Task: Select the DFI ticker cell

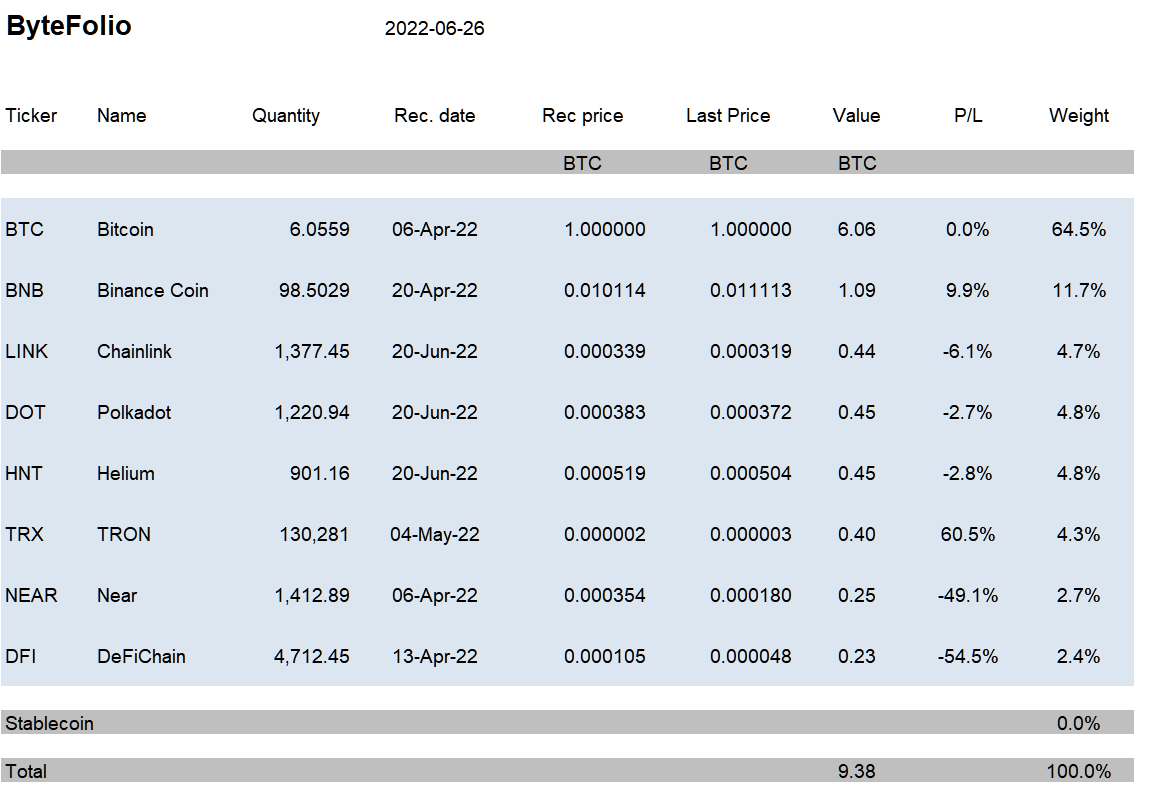Action: click(21, 658)
